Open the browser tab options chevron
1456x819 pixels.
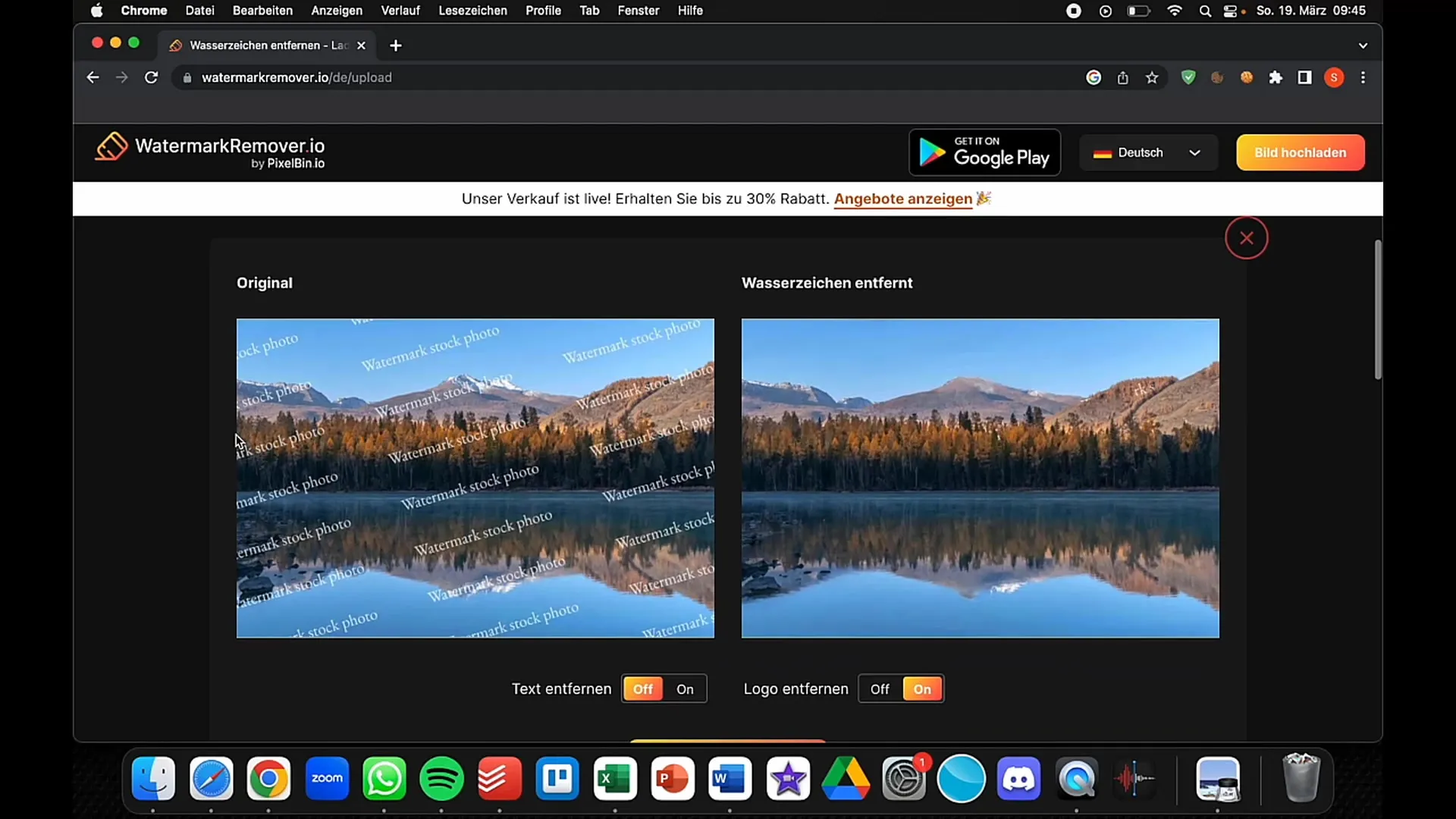tap(1363, 45)
